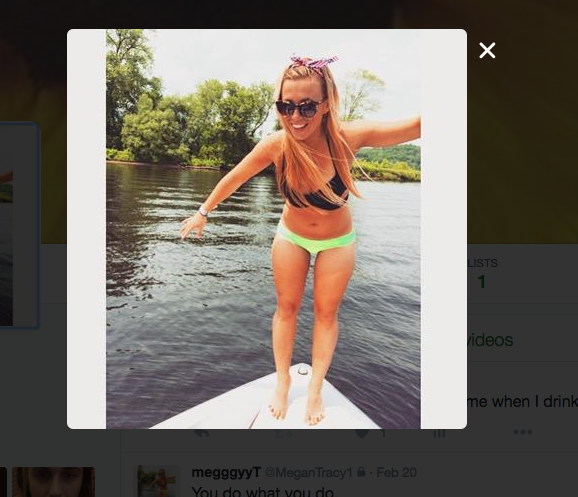Click the 'me when I drink' tweet text

point(522,401)
